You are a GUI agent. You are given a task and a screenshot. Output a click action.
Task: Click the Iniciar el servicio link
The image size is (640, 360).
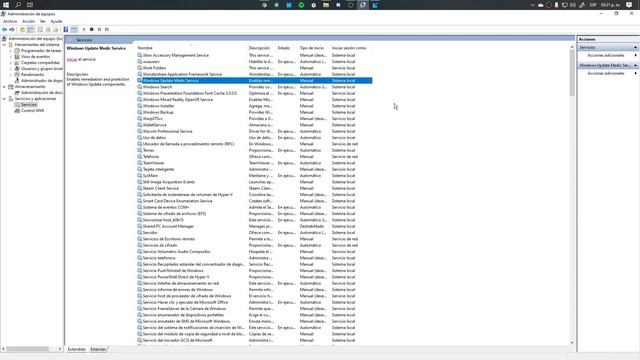(x=72, y=59)
